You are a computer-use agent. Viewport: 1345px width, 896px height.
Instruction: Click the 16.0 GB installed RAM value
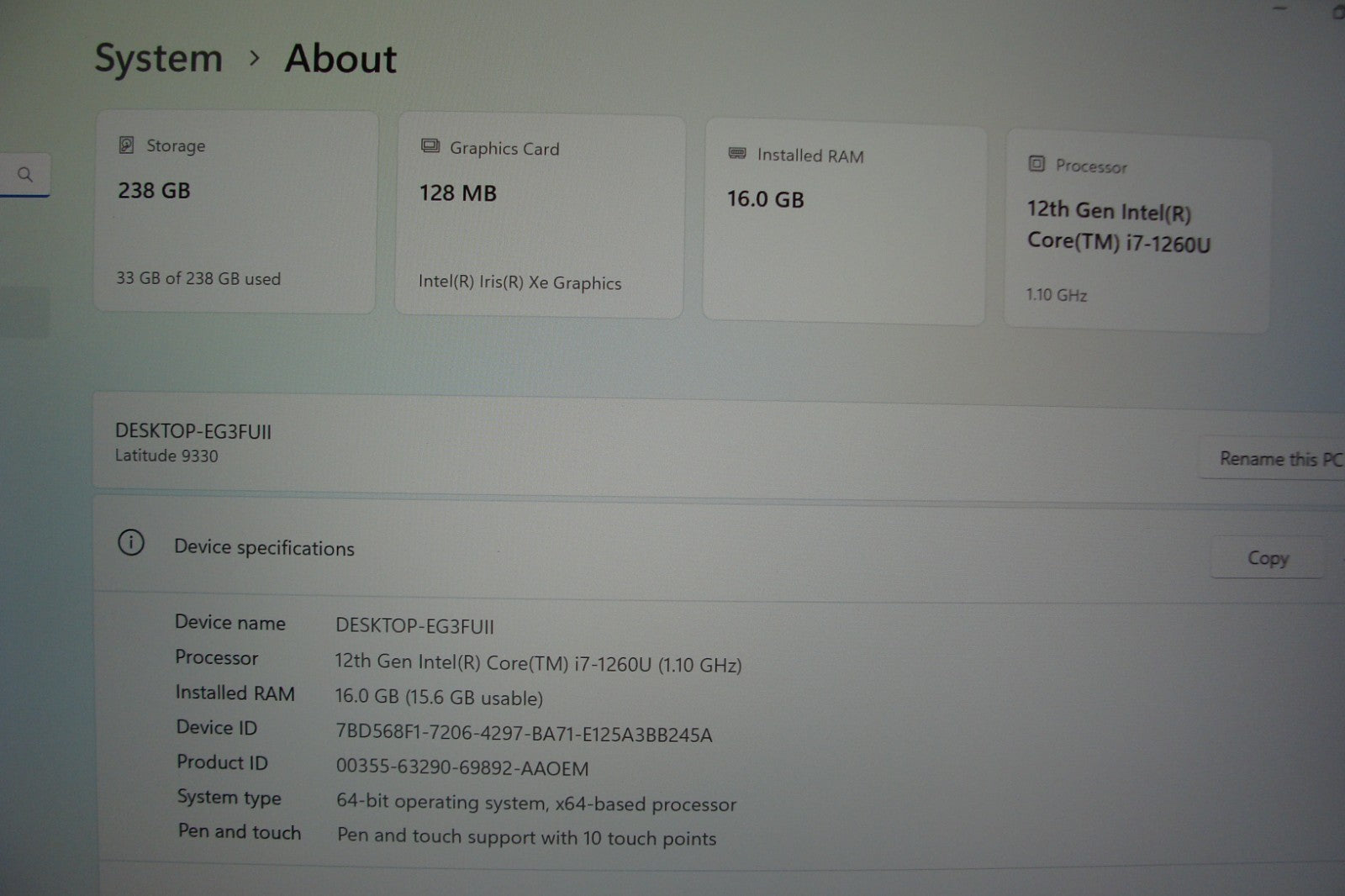tap(765, 199)
